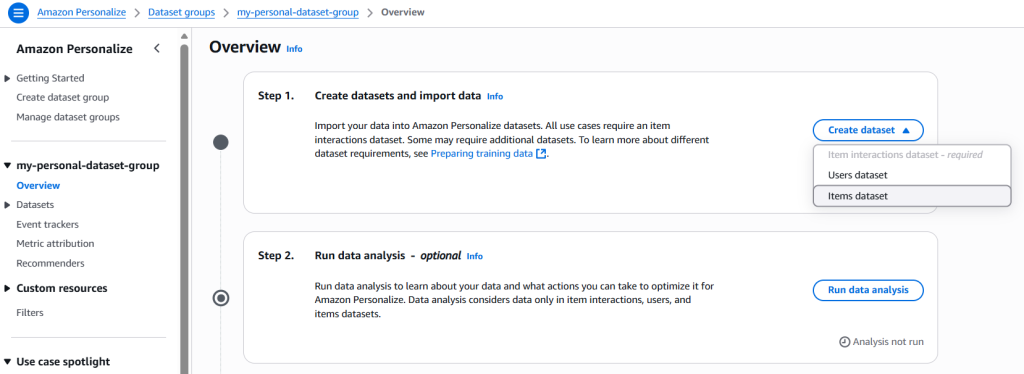Viewport: 1024px width, 374px height.
Task: Expand the Datasets tree item
Action: [8, 205]
